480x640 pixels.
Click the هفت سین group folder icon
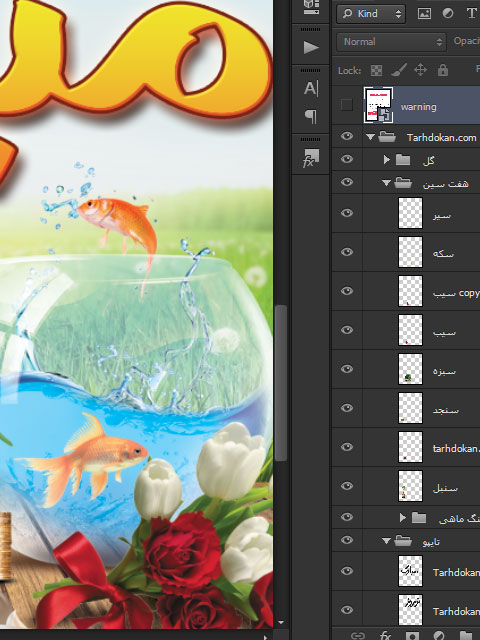click(x=403, y=183)
